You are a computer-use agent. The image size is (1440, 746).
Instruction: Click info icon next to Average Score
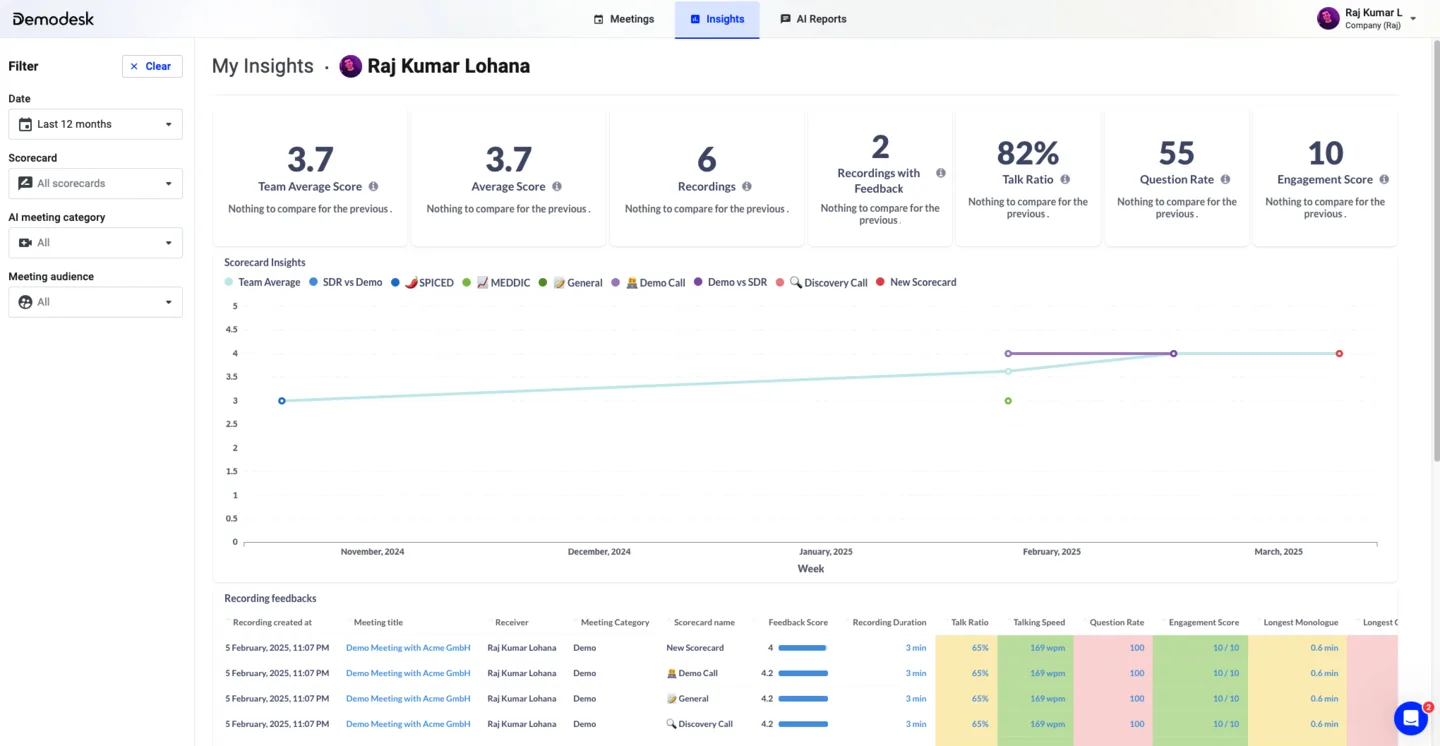557,186
